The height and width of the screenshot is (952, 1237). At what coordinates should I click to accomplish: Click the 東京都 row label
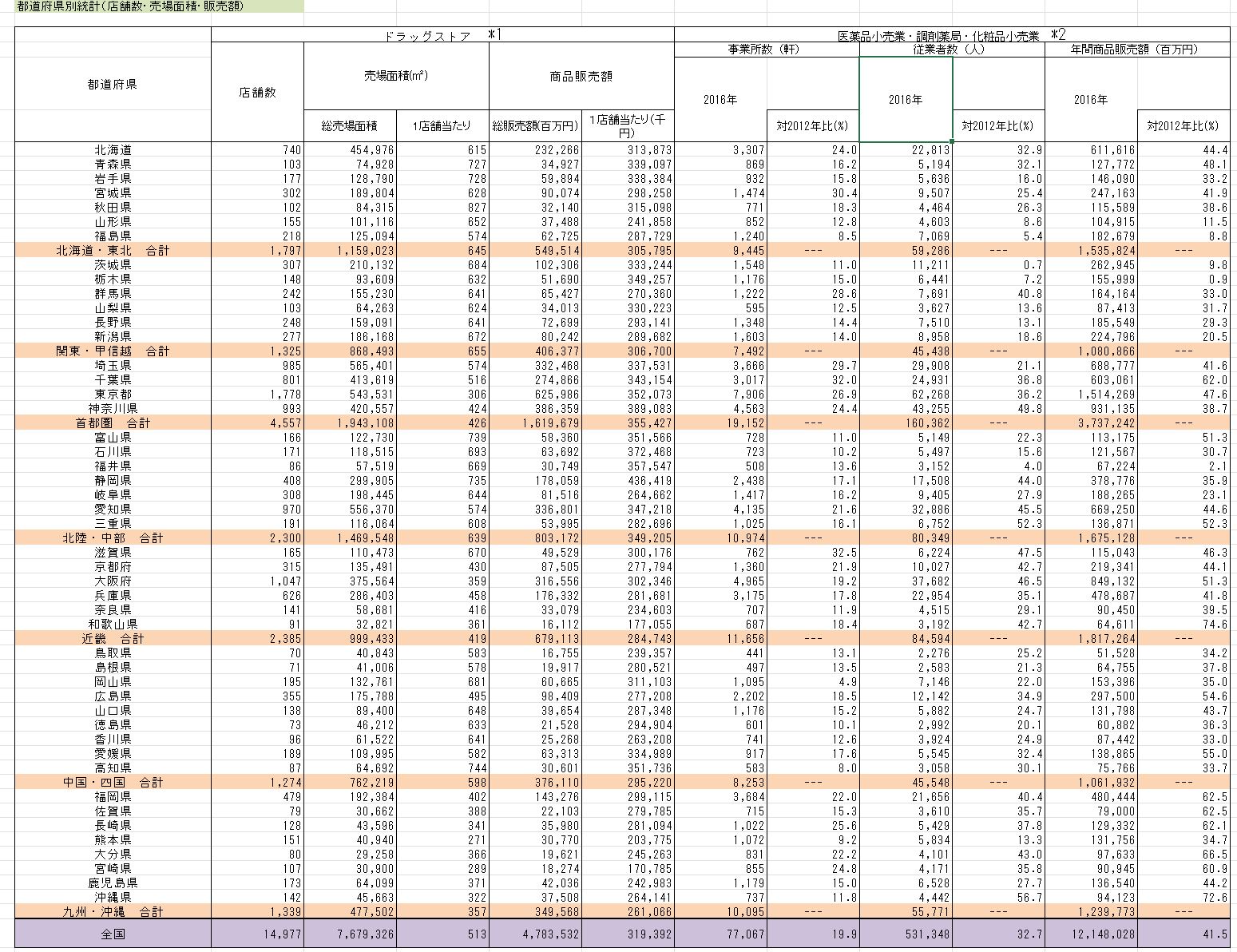tap(113, 395)
